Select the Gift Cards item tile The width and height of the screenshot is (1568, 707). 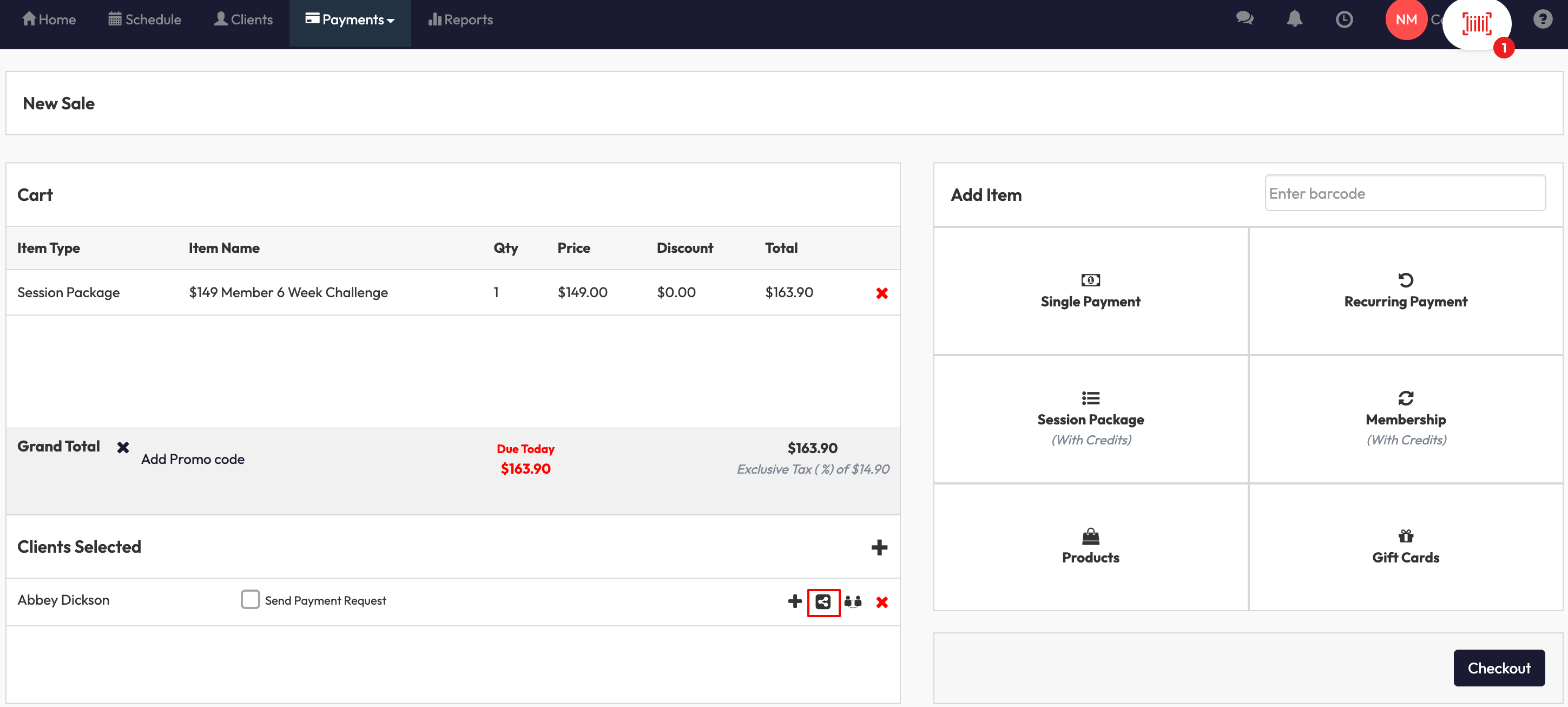tap(1405, 546)
